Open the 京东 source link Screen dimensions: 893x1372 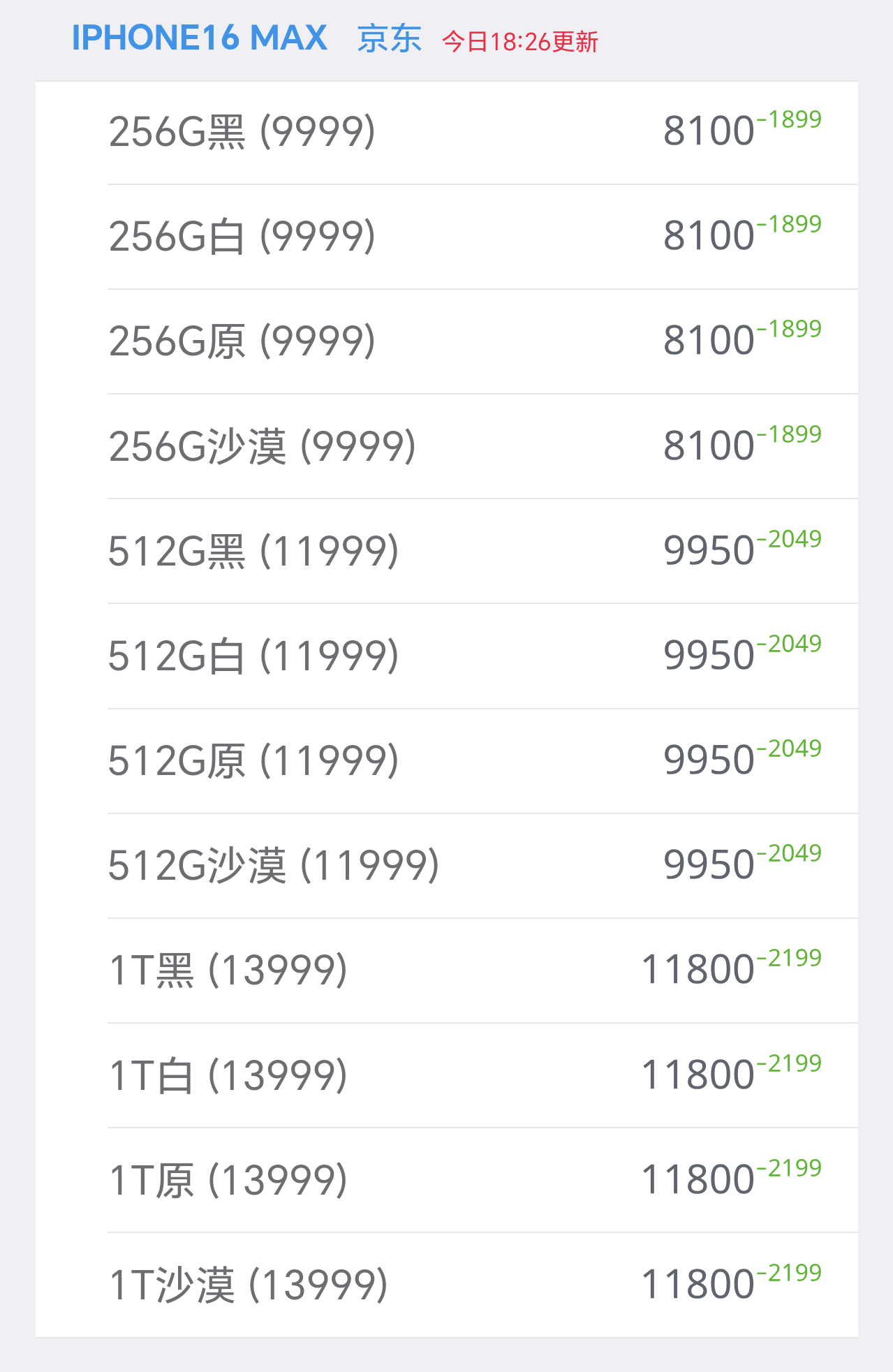pos(389,40)
